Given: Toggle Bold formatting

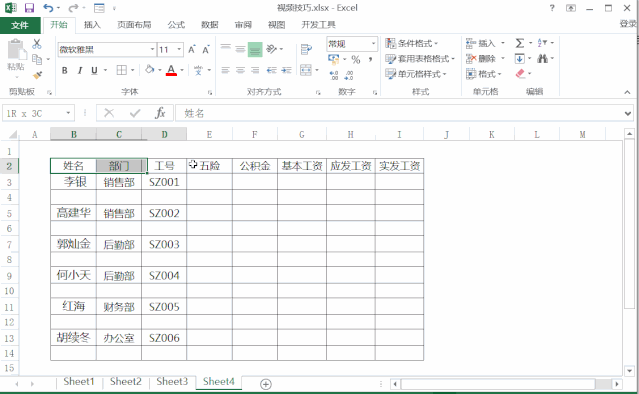Looking at the screenshot, I should click(x=64, y=70).
